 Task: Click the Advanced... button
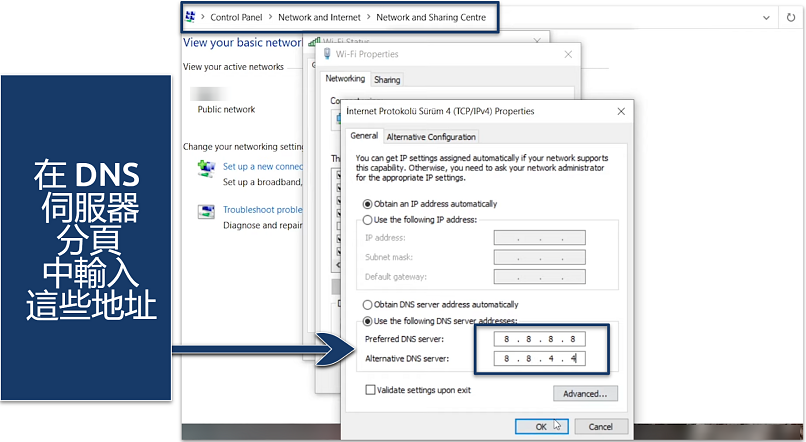pyautogui.click(x=584, y=394)
